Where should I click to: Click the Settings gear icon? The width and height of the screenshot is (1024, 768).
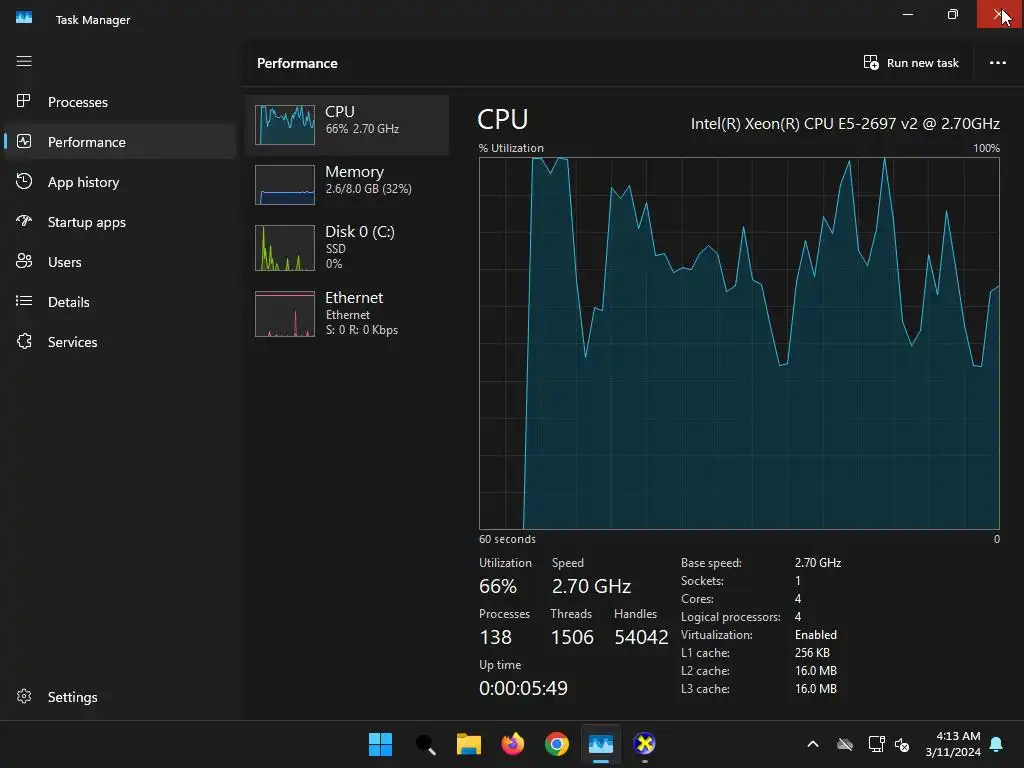24,696
